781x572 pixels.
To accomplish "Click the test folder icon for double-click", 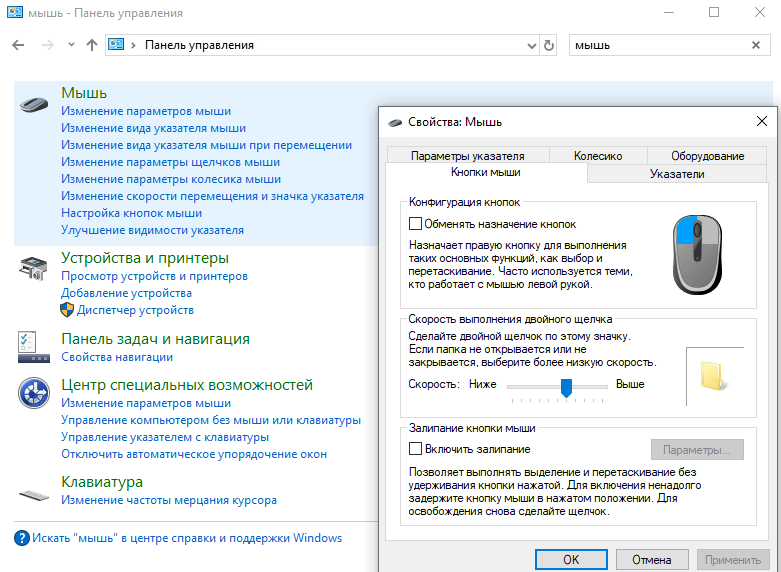I will (x=714, y=376).
